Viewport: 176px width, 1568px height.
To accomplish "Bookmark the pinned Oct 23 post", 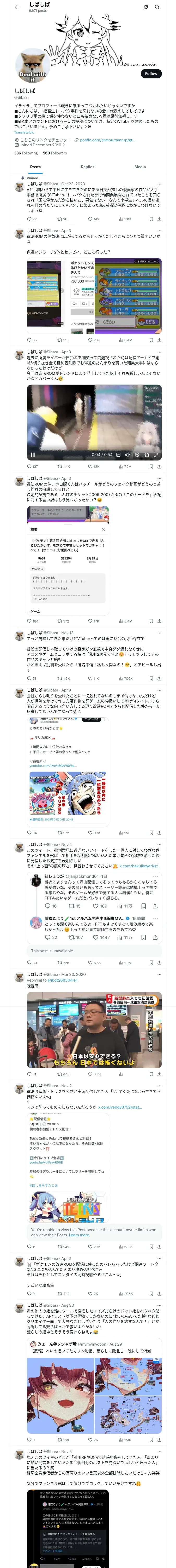I will coord(151,219).
